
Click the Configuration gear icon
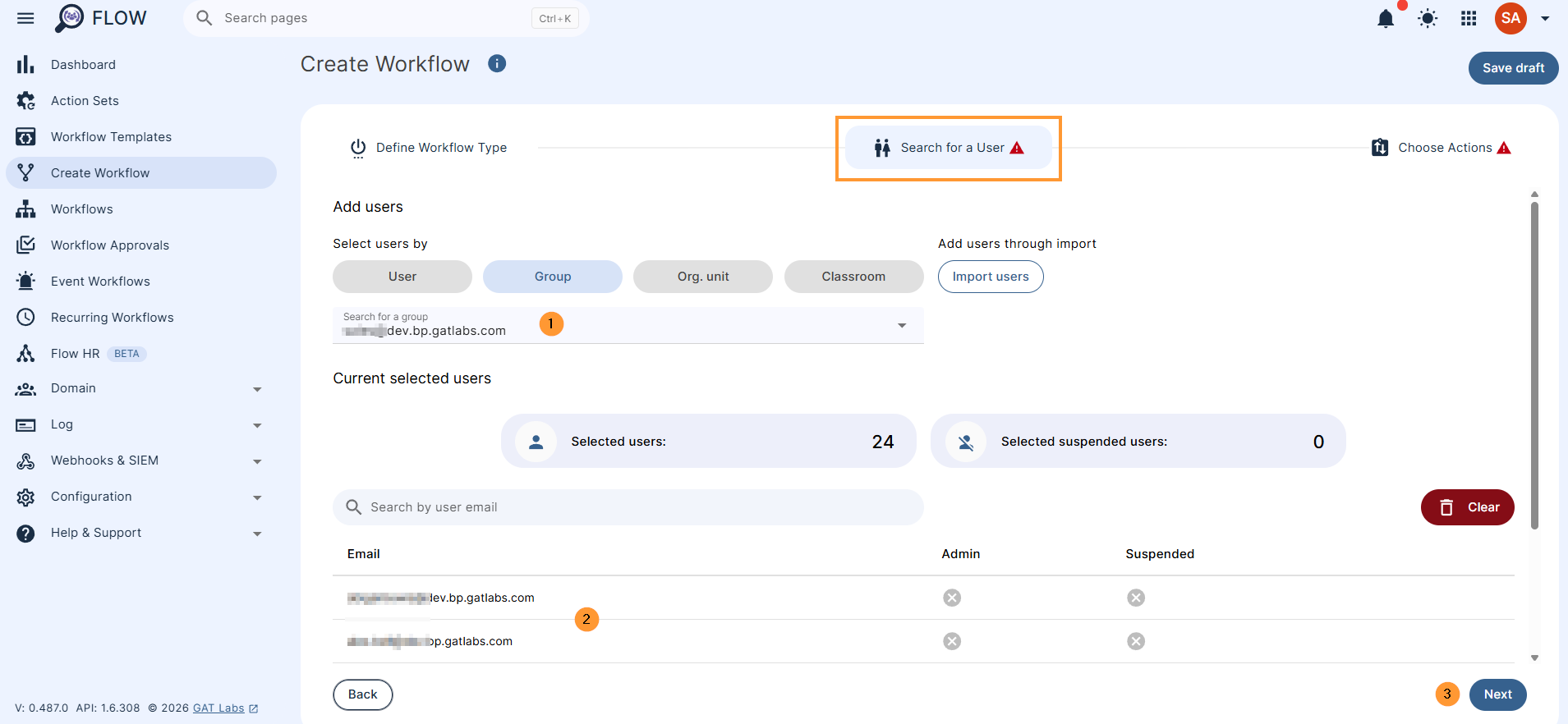[x=25, y=497]
